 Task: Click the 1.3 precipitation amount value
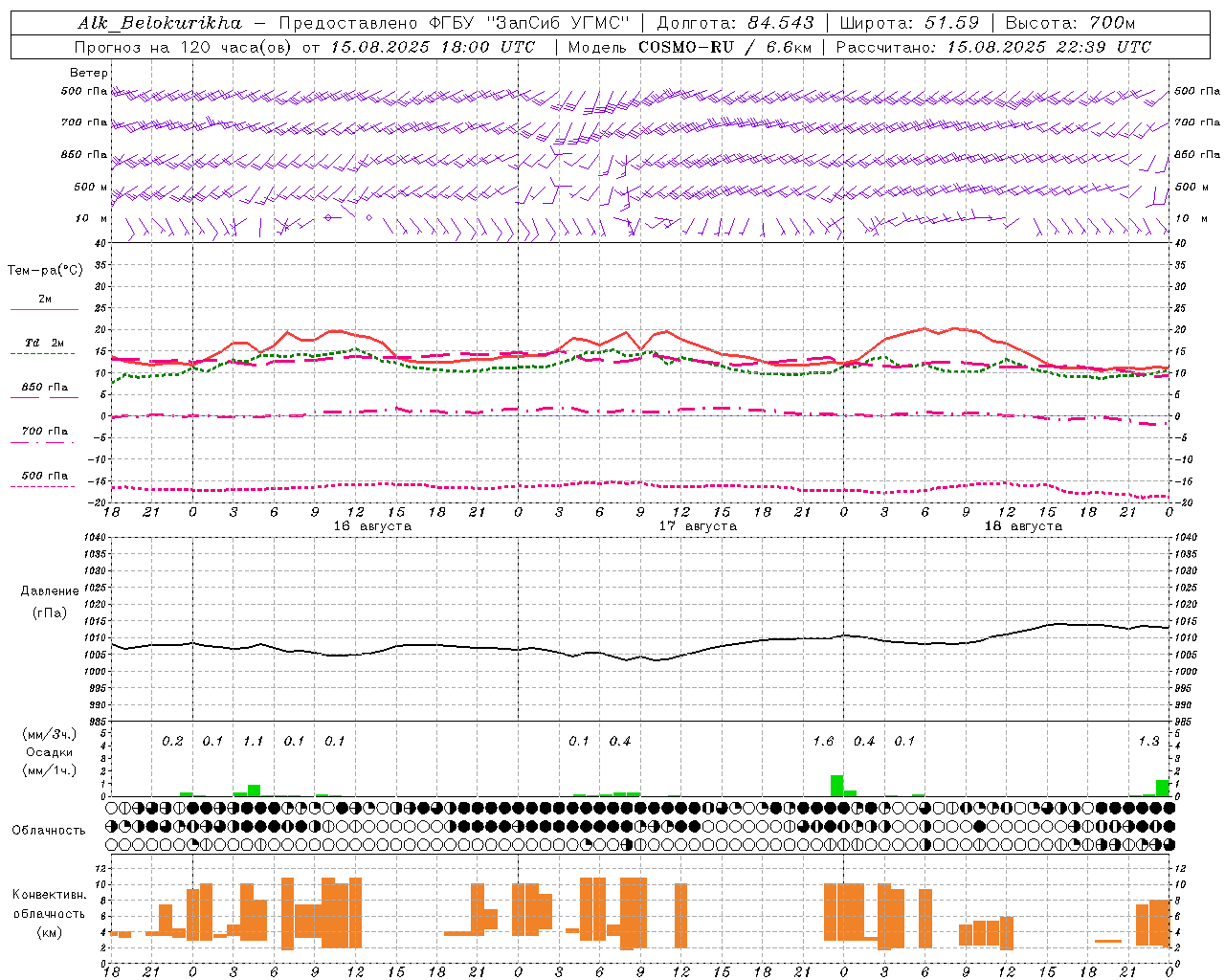[x=1148, y=741]
